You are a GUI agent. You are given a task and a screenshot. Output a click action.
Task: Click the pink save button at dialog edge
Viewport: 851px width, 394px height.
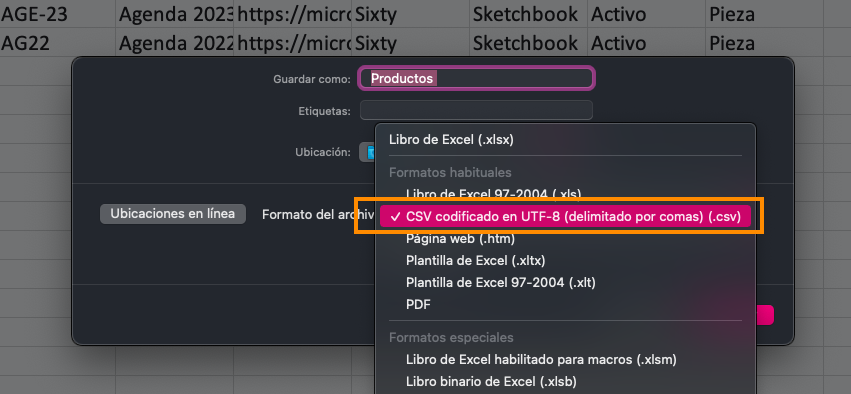pos(765,315)
